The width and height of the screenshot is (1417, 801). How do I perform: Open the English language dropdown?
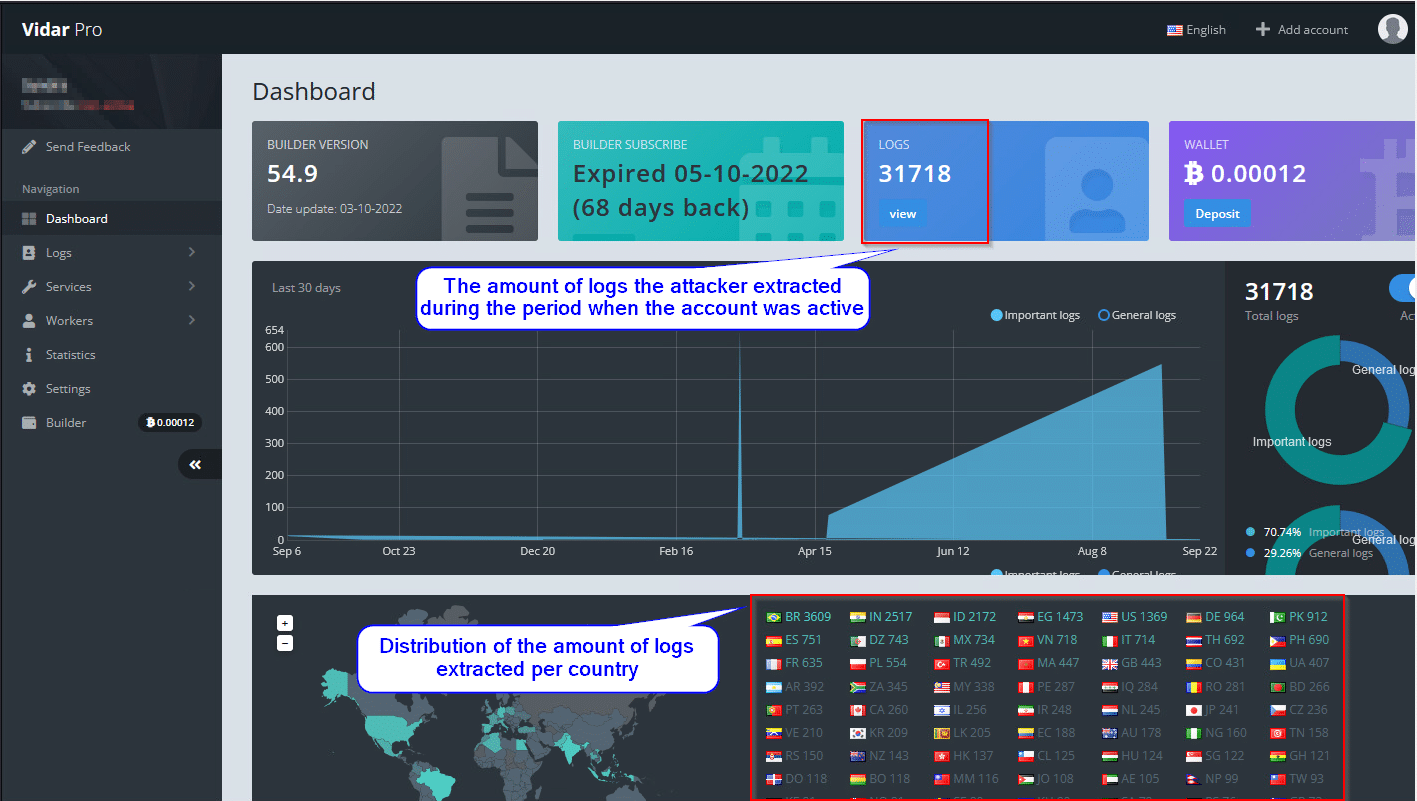click(1196, 30)
